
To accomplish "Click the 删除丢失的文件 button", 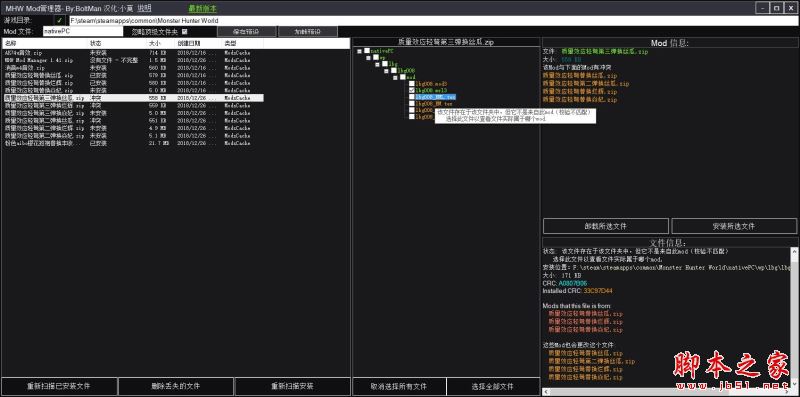I will click(176, 386).
